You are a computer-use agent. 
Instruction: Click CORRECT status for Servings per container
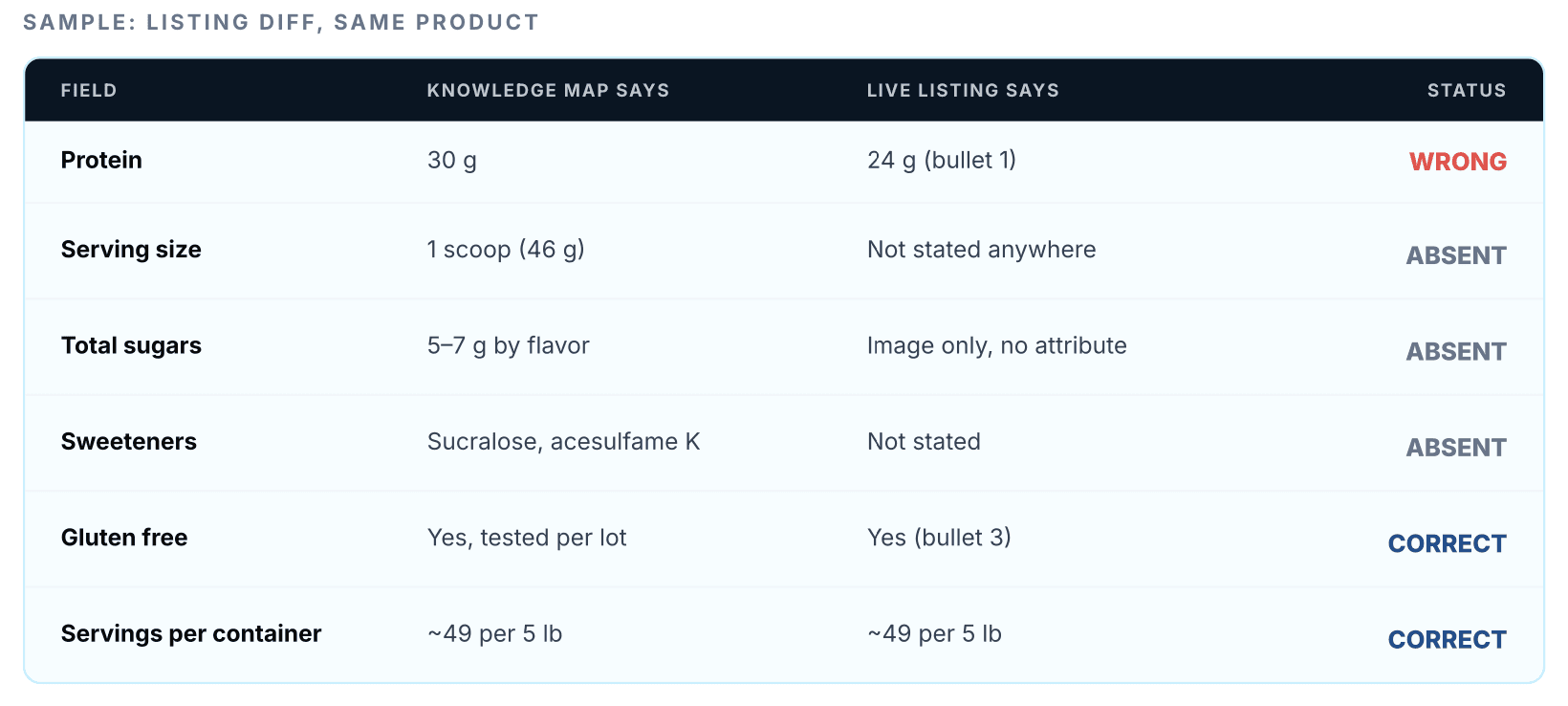[x=1448, y=639]
